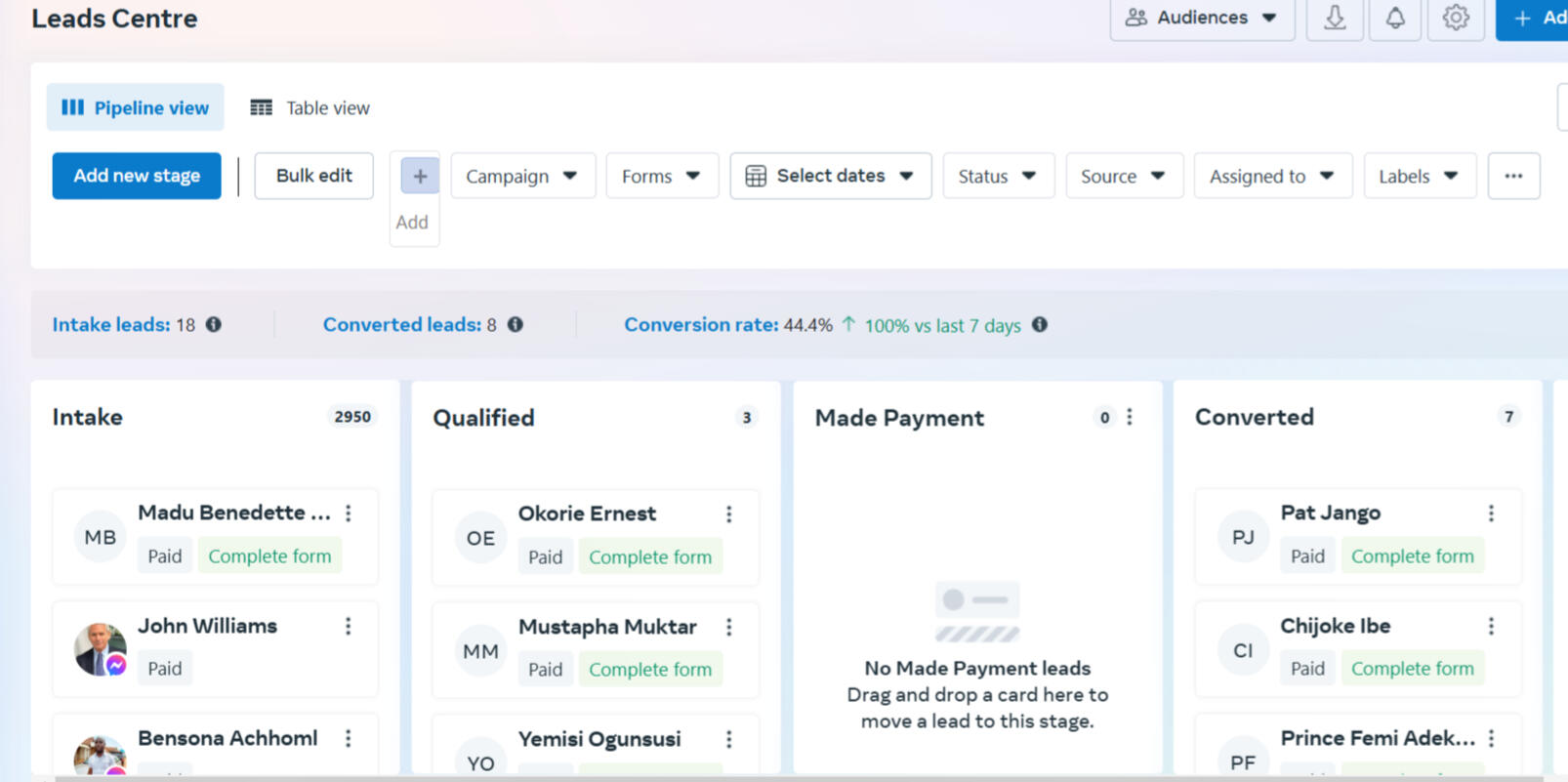
Task: Open options for Bensona Achhoml card
Action: click(x=349, y=739)
